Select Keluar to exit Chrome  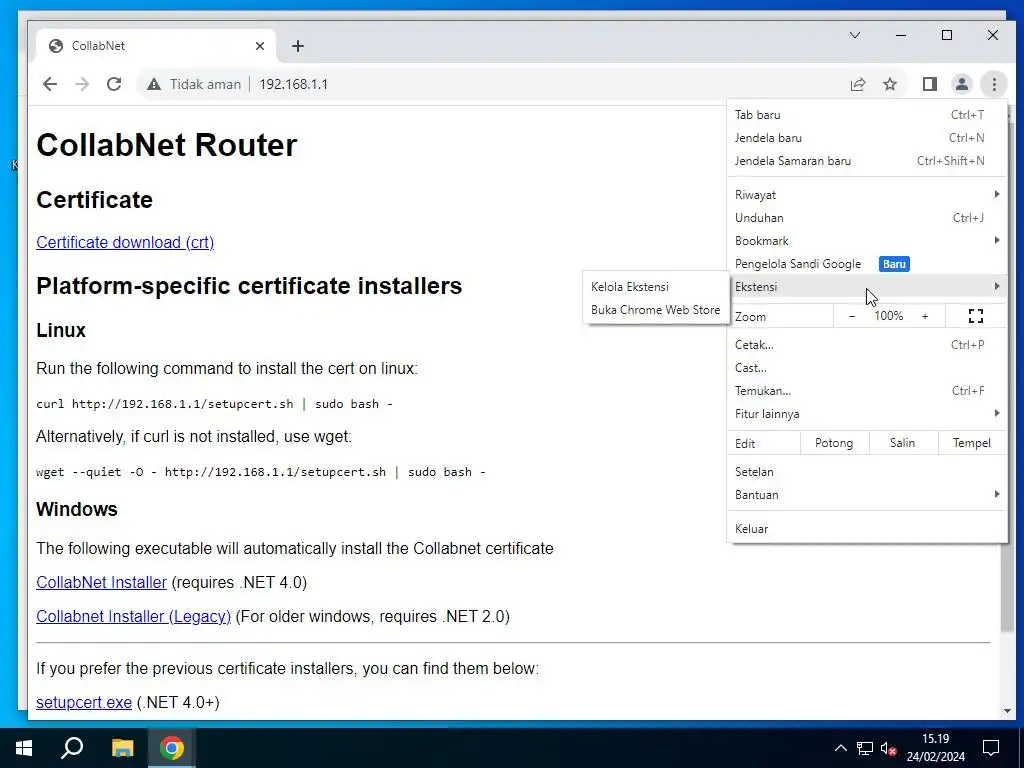pos(867,528)
